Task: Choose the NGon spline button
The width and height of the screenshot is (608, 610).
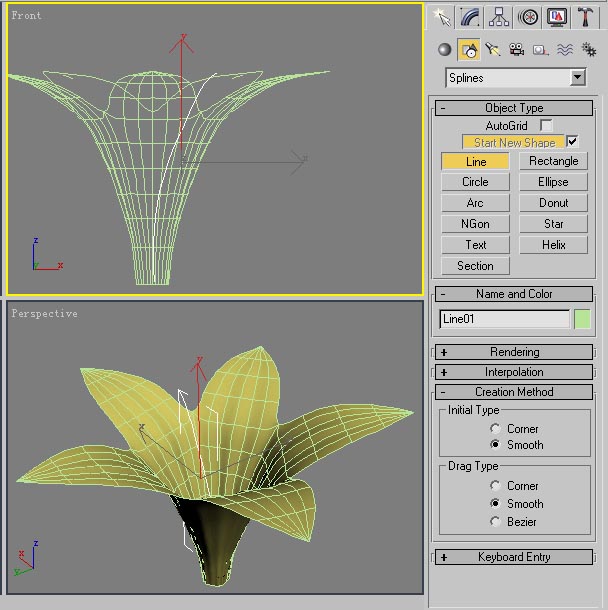Action: click(x=475, y=224)
